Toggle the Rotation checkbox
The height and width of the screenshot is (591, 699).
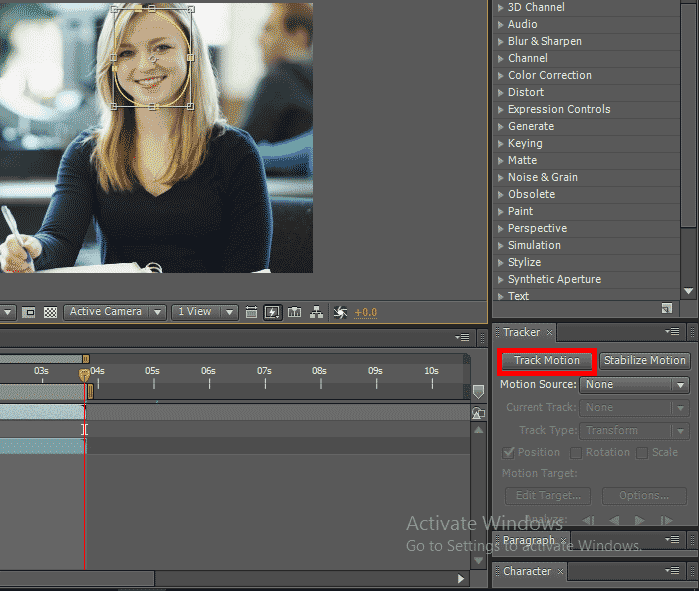click(x=576, y=453)
